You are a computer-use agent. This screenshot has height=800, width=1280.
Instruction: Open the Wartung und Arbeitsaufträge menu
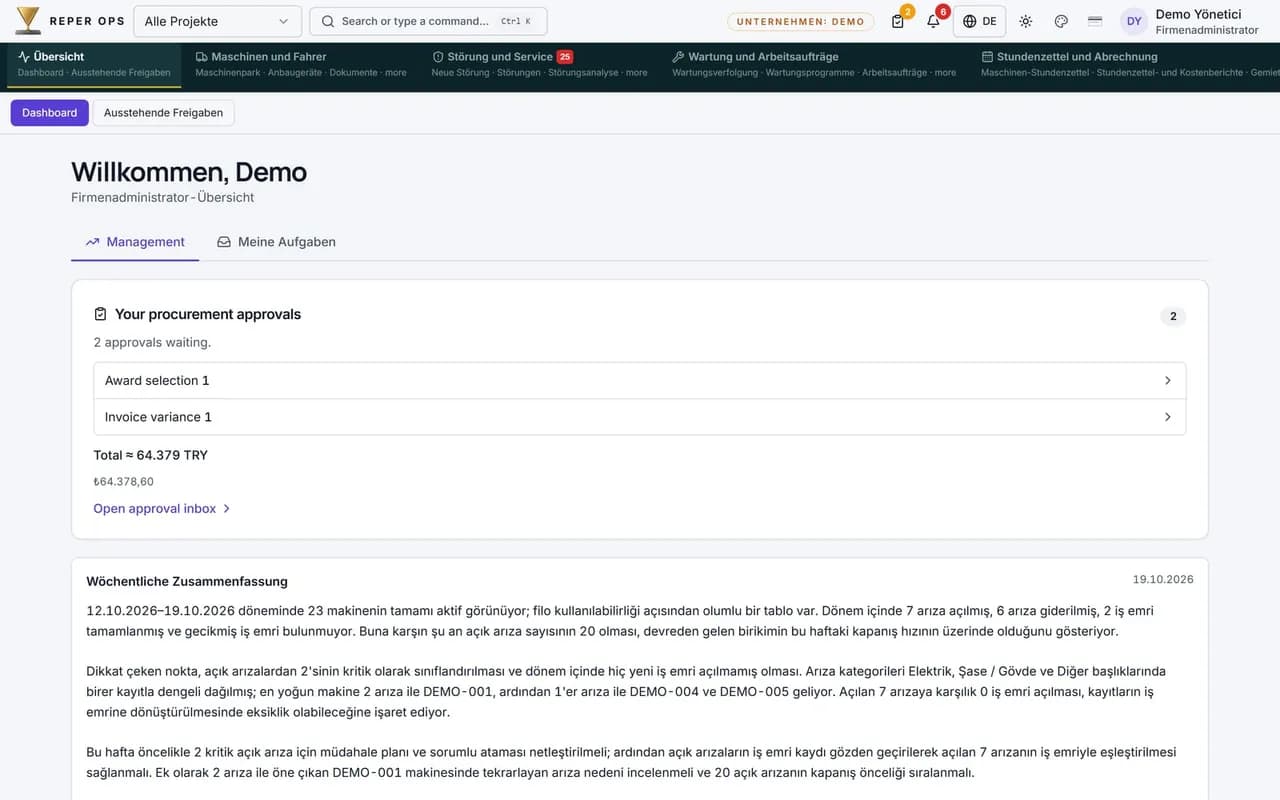click(814, 64)
